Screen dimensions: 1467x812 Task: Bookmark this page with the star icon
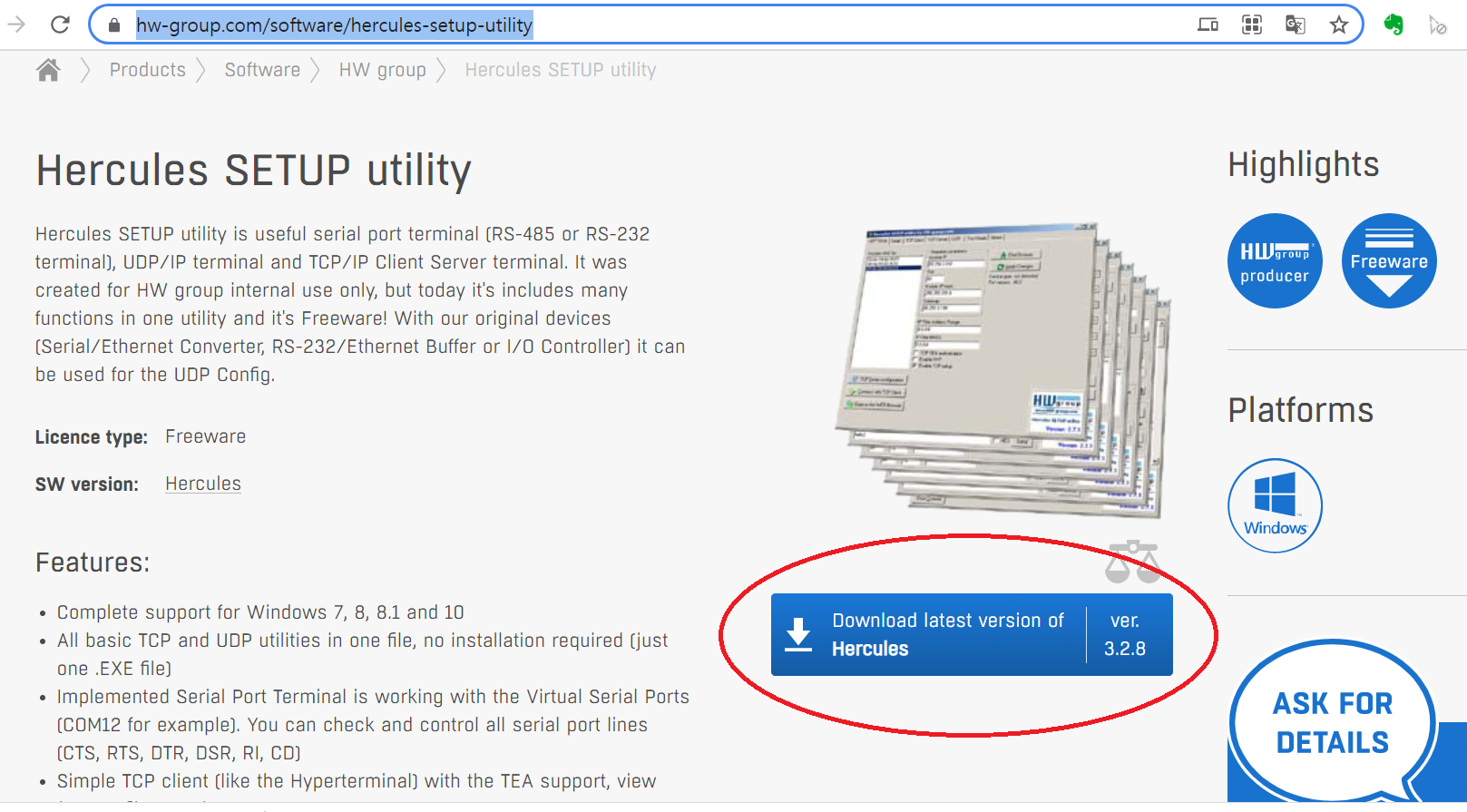1339,24
